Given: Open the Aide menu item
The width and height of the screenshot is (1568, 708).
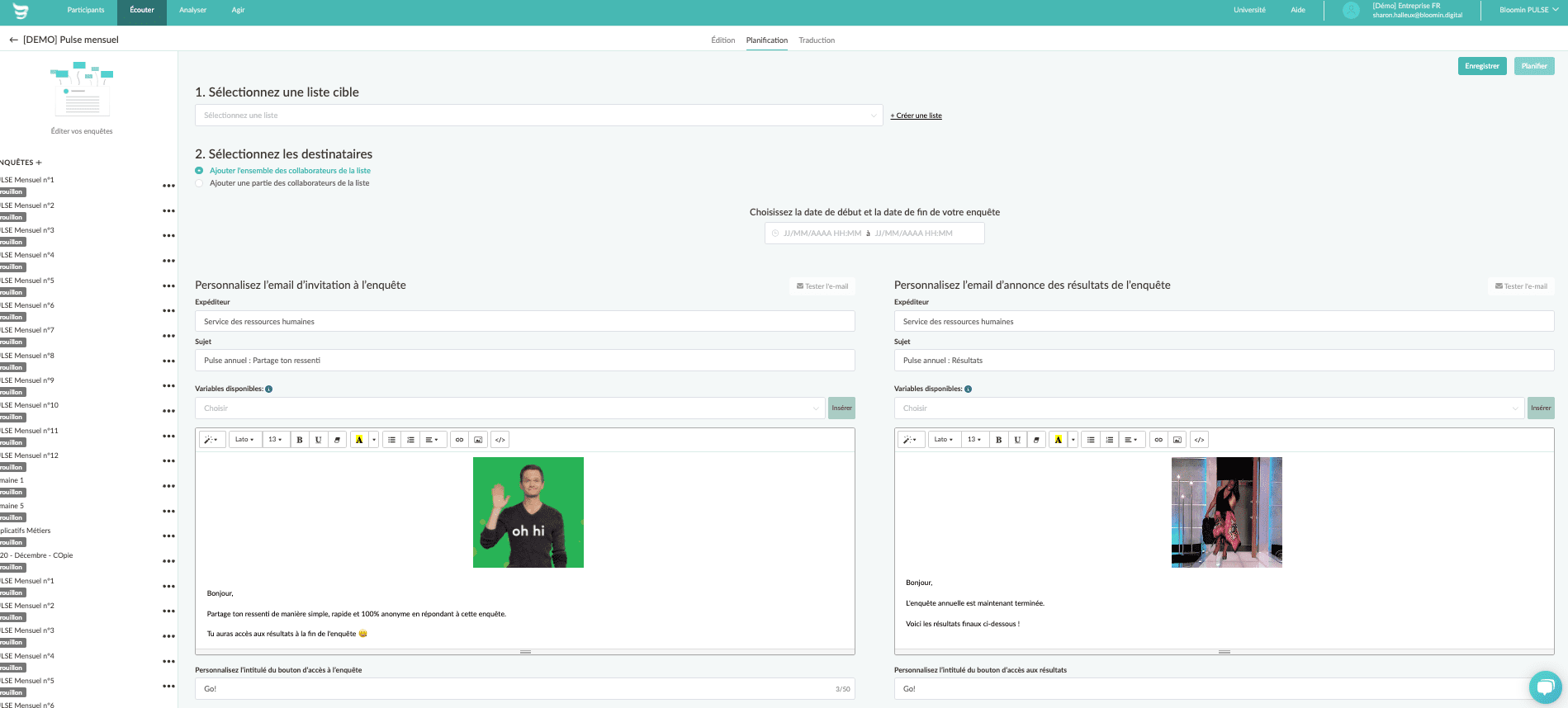Looking at the screenshot, I should click(x=1298, y=11).
